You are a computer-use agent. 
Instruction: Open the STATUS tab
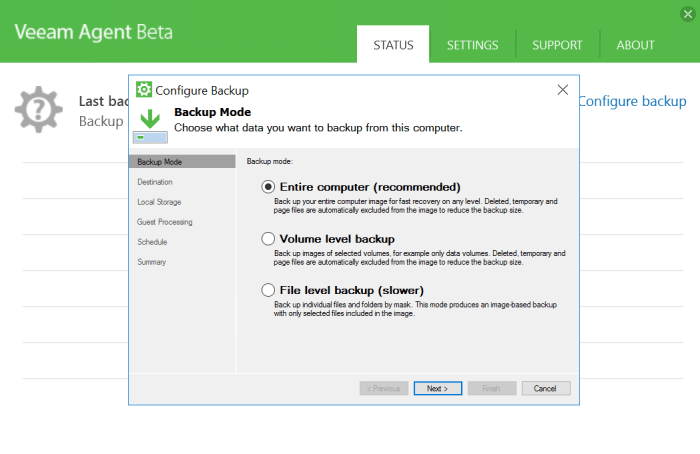393,45
